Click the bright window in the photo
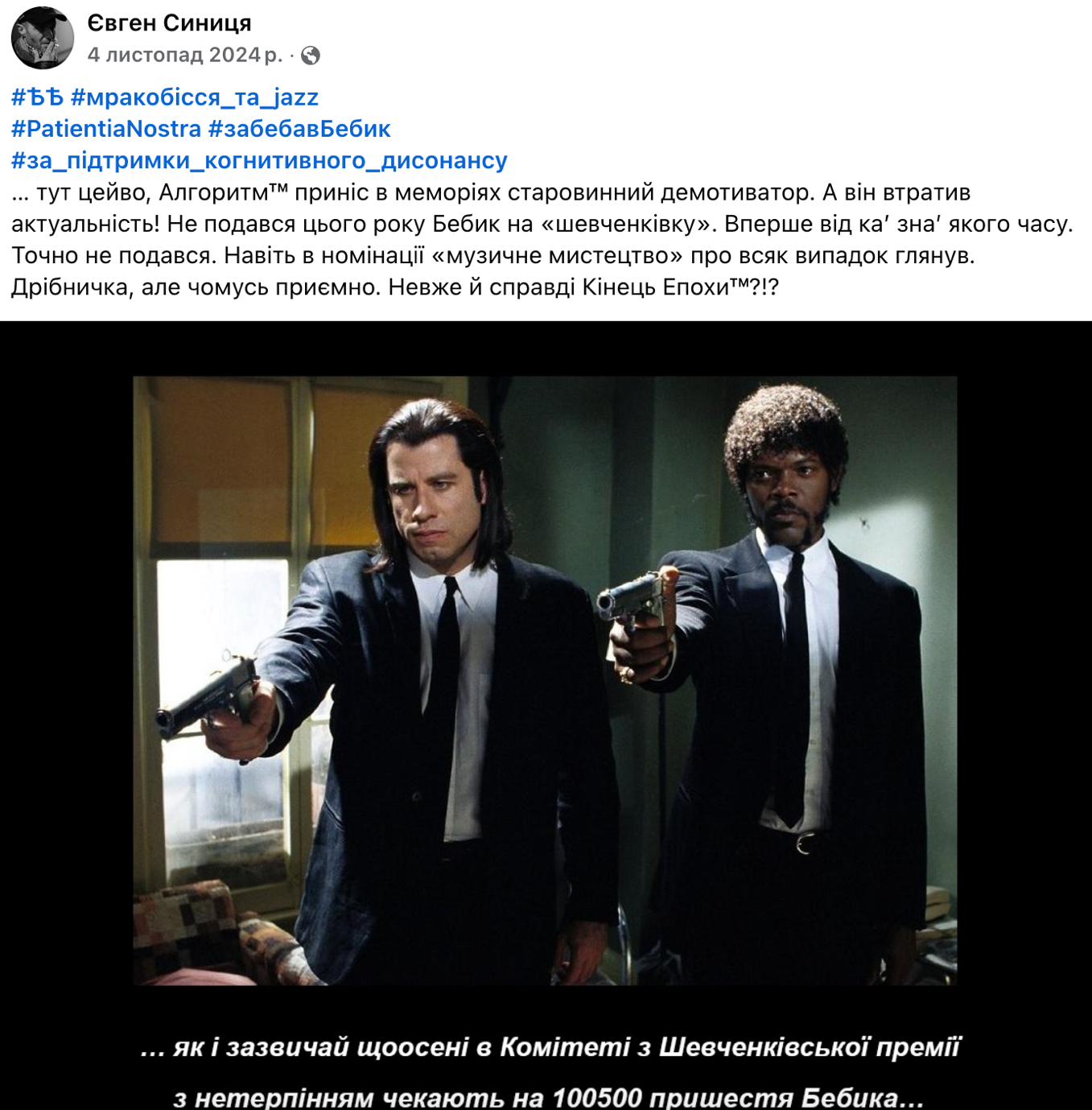The height and width of the screenshot is (1110, 1092). pos(223,708)
